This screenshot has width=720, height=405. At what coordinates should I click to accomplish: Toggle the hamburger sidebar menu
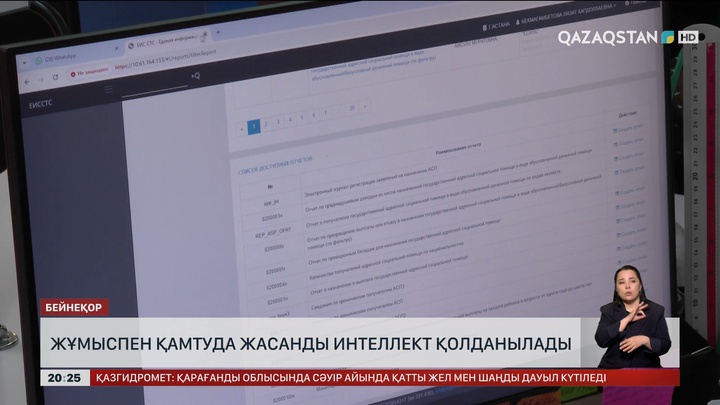(108, 89)
